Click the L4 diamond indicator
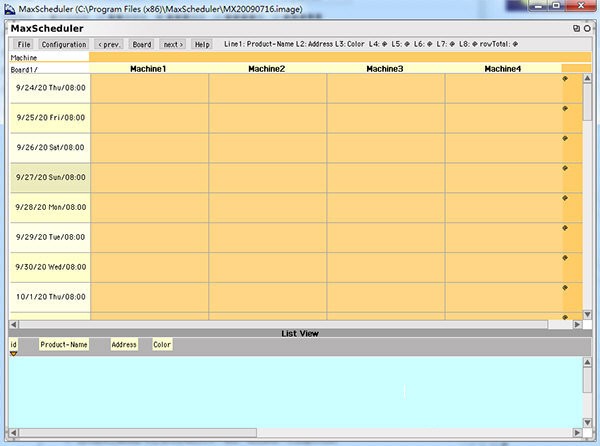 (385, 44)
